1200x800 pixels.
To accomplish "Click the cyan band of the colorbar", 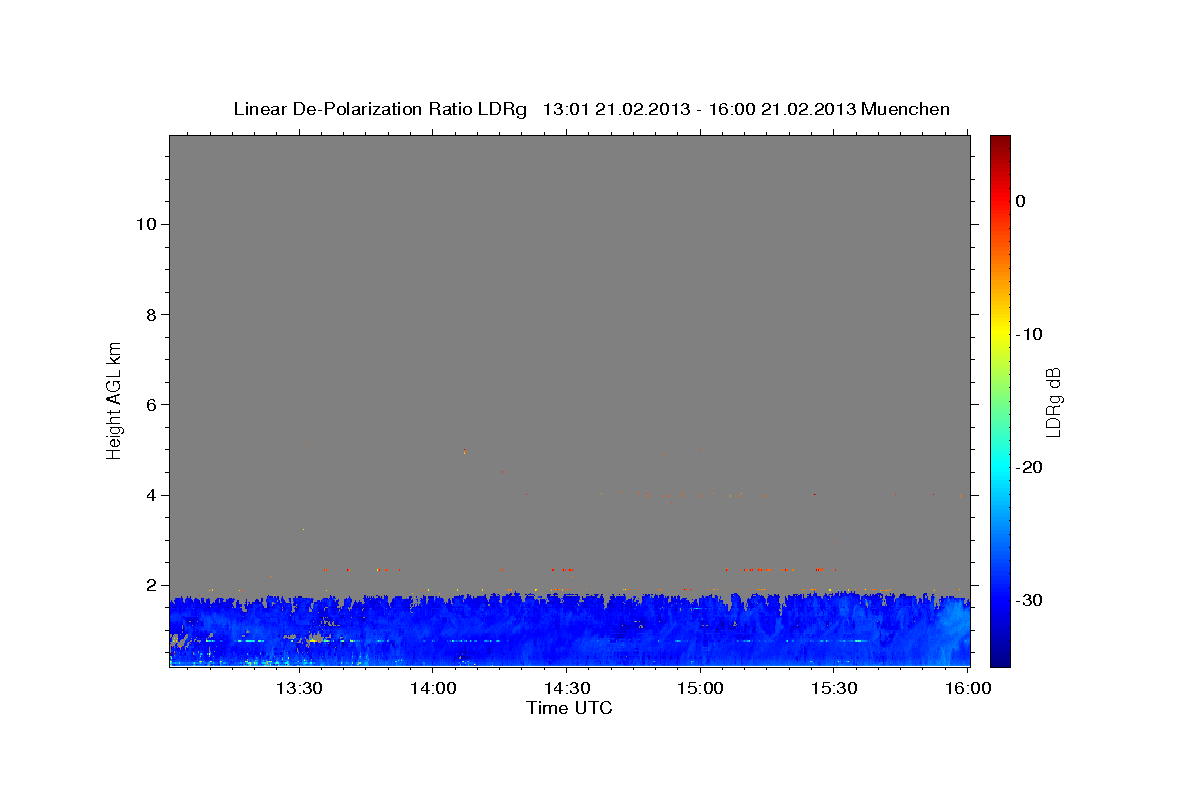I will 1000,465.
